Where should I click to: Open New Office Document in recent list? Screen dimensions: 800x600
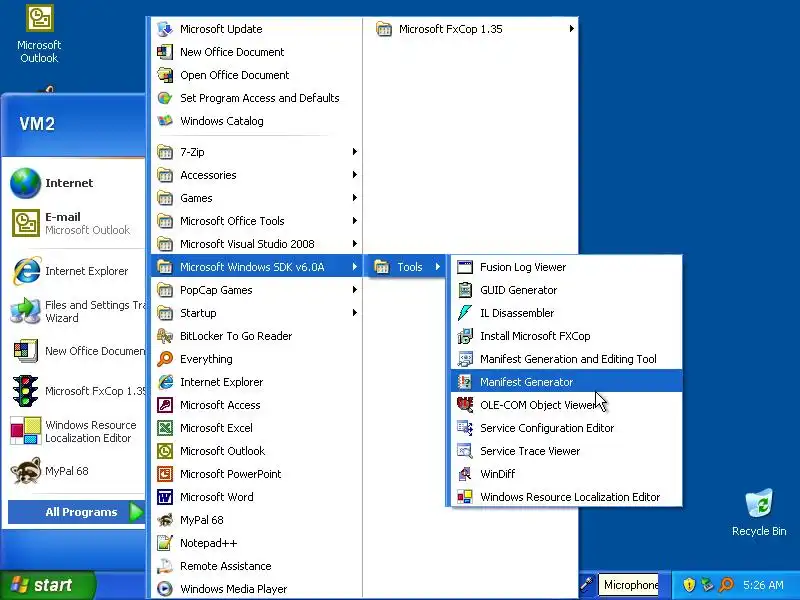pyautogui.click(x=74, y=351)
